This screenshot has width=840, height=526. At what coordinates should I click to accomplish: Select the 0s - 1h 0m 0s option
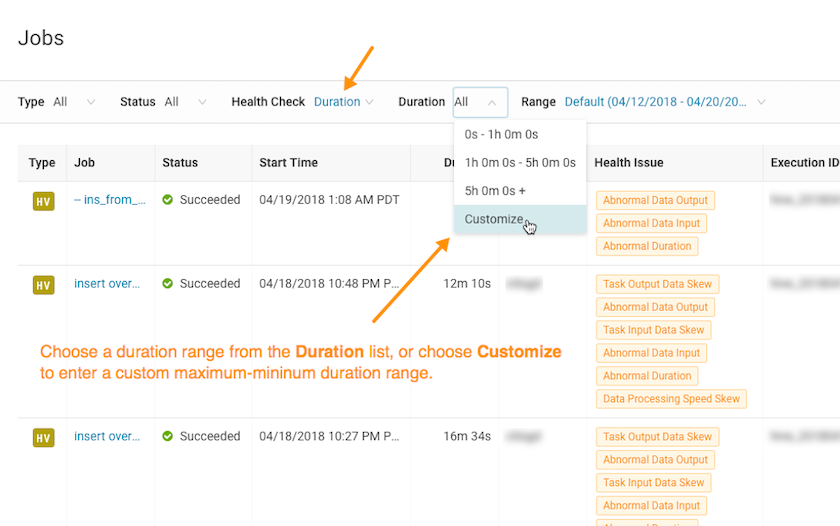(501, 134)
